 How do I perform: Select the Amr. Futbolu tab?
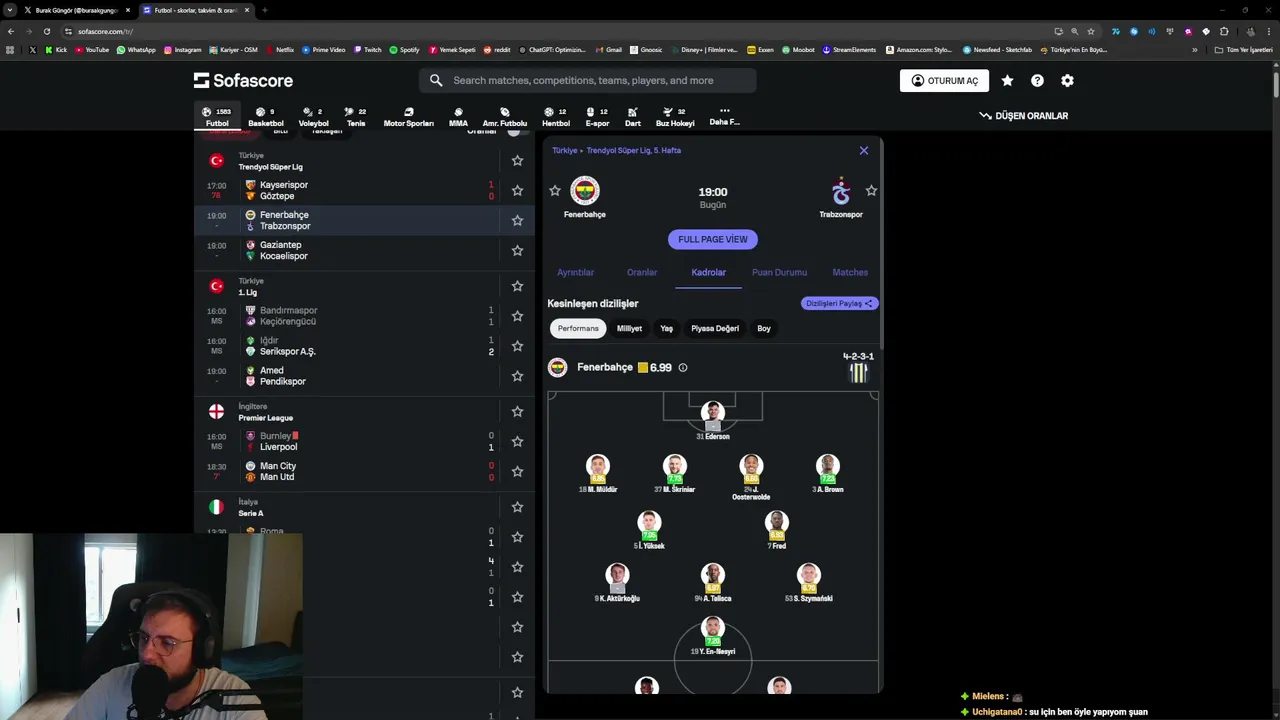coord(505,117)
